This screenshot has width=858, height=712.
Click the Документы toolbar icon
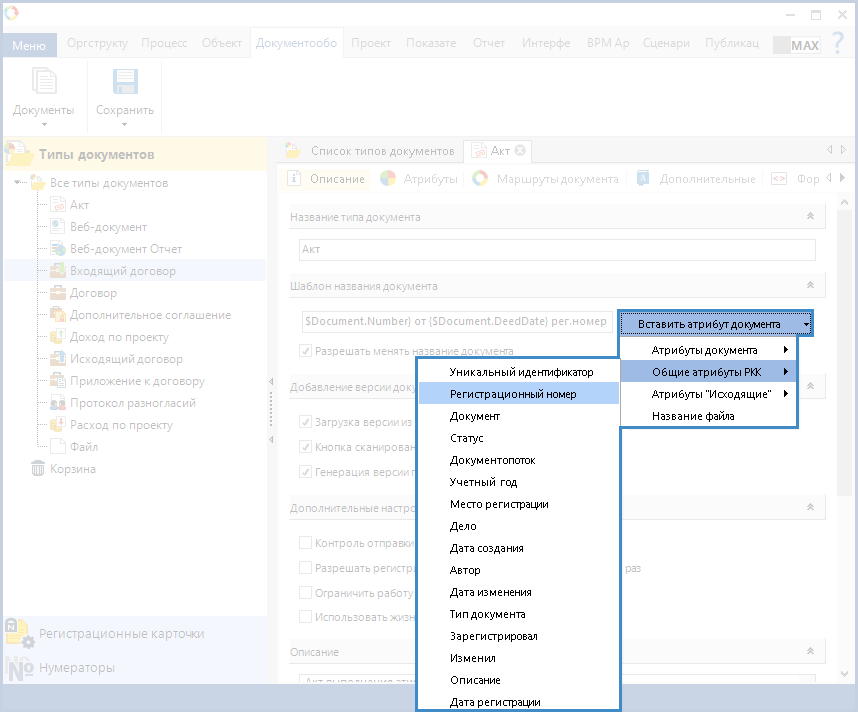tap(43, 83)
